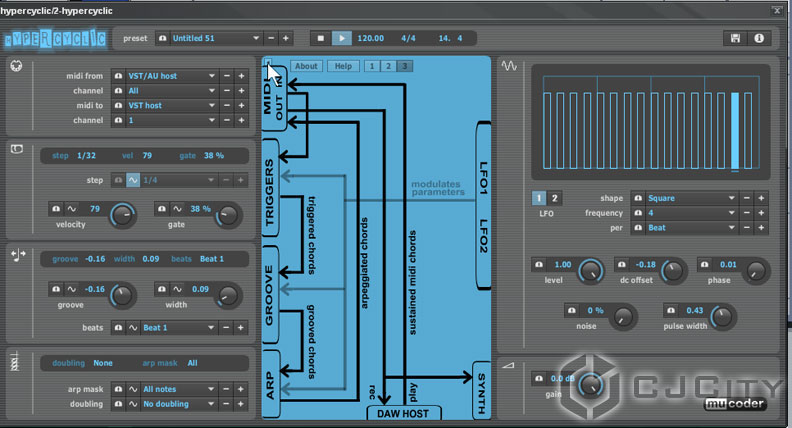Open the preset dropdown Untitled 51
This screenshot has height=428, width=792.
coord(216,38)
